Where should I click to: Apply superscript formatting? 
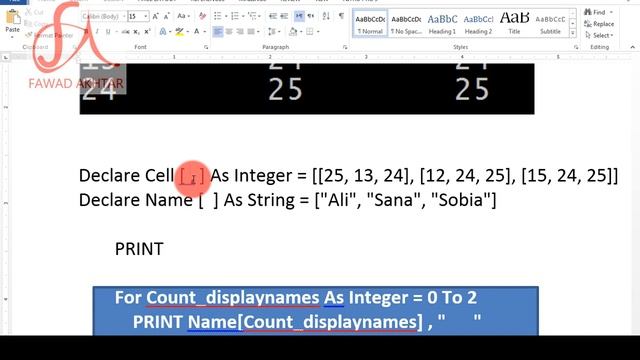pyautogui.click(x=147, y=31)
